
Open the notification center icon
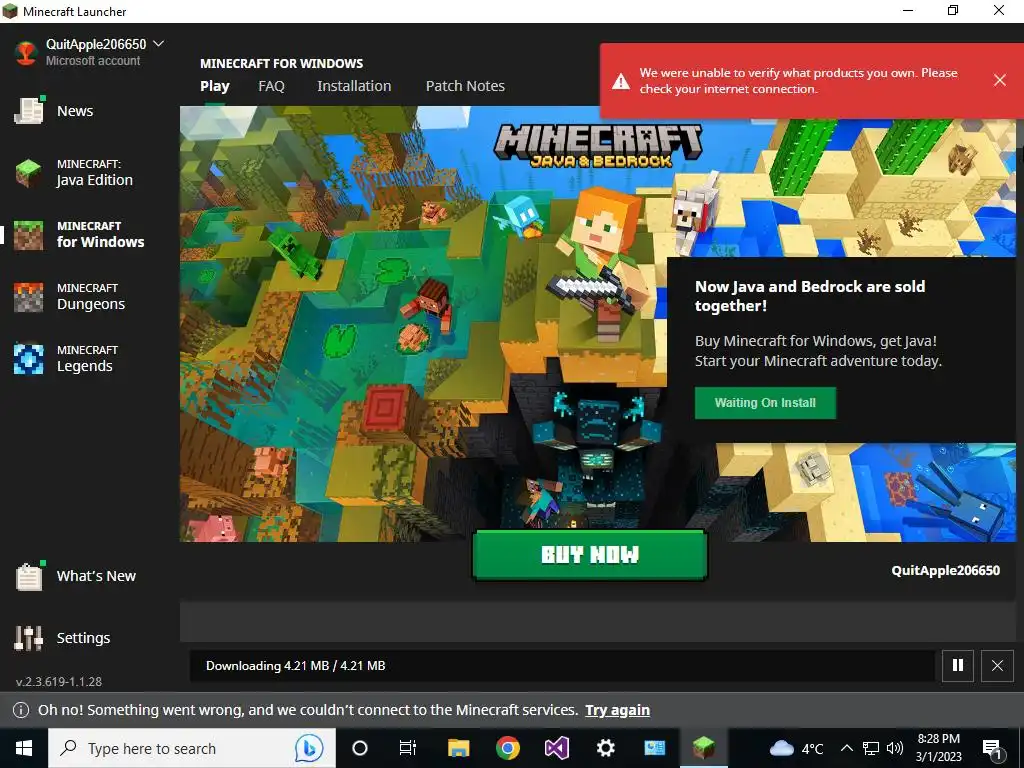pos(991,748)
